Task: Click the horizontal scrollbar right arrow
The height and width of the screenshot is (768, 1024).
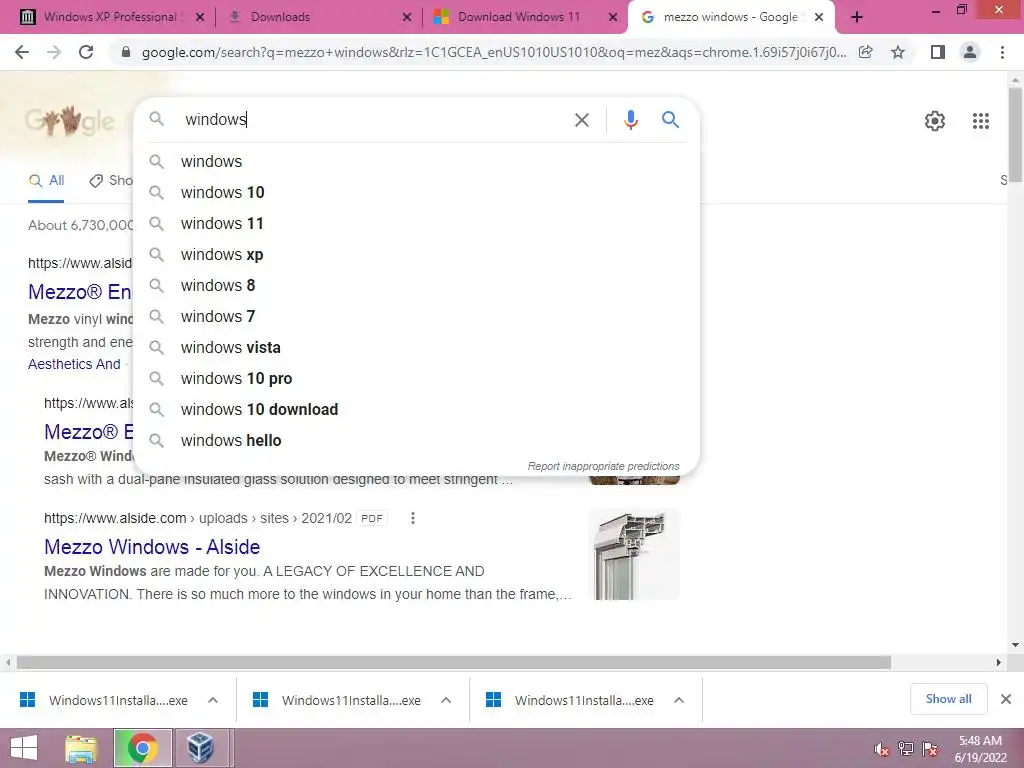Action: tap(998, 663)
